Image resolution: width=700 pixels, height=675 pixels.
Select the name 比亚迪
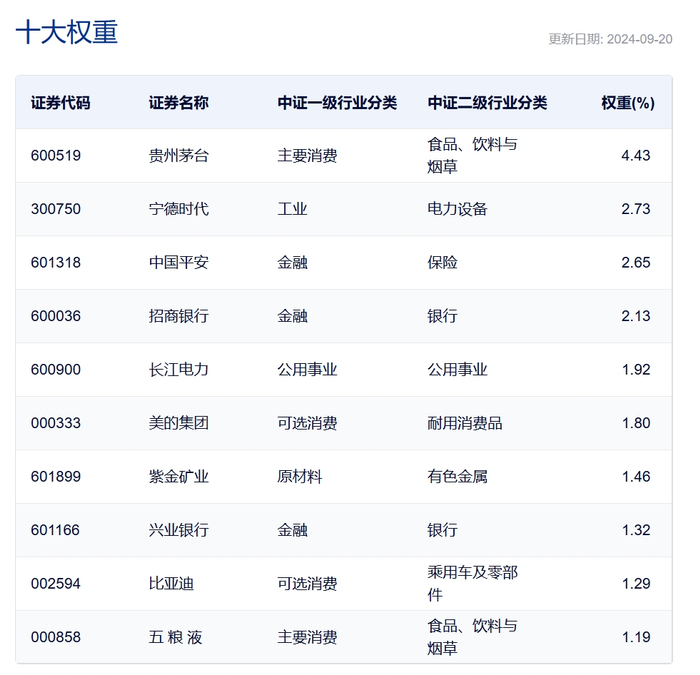click(171, 583)
